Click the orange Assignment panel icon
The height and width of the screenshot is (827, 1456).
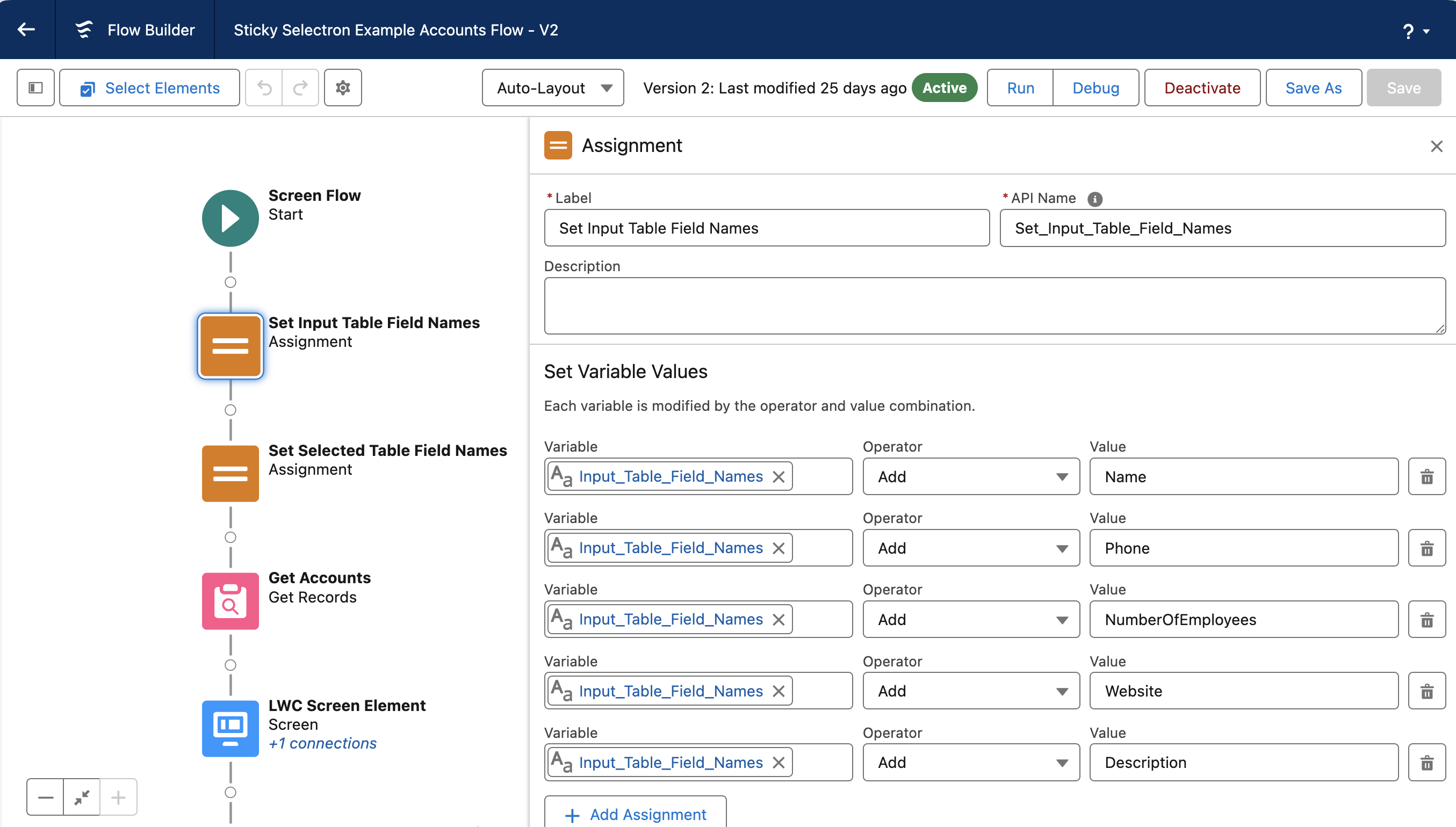(x=558, y=146)
